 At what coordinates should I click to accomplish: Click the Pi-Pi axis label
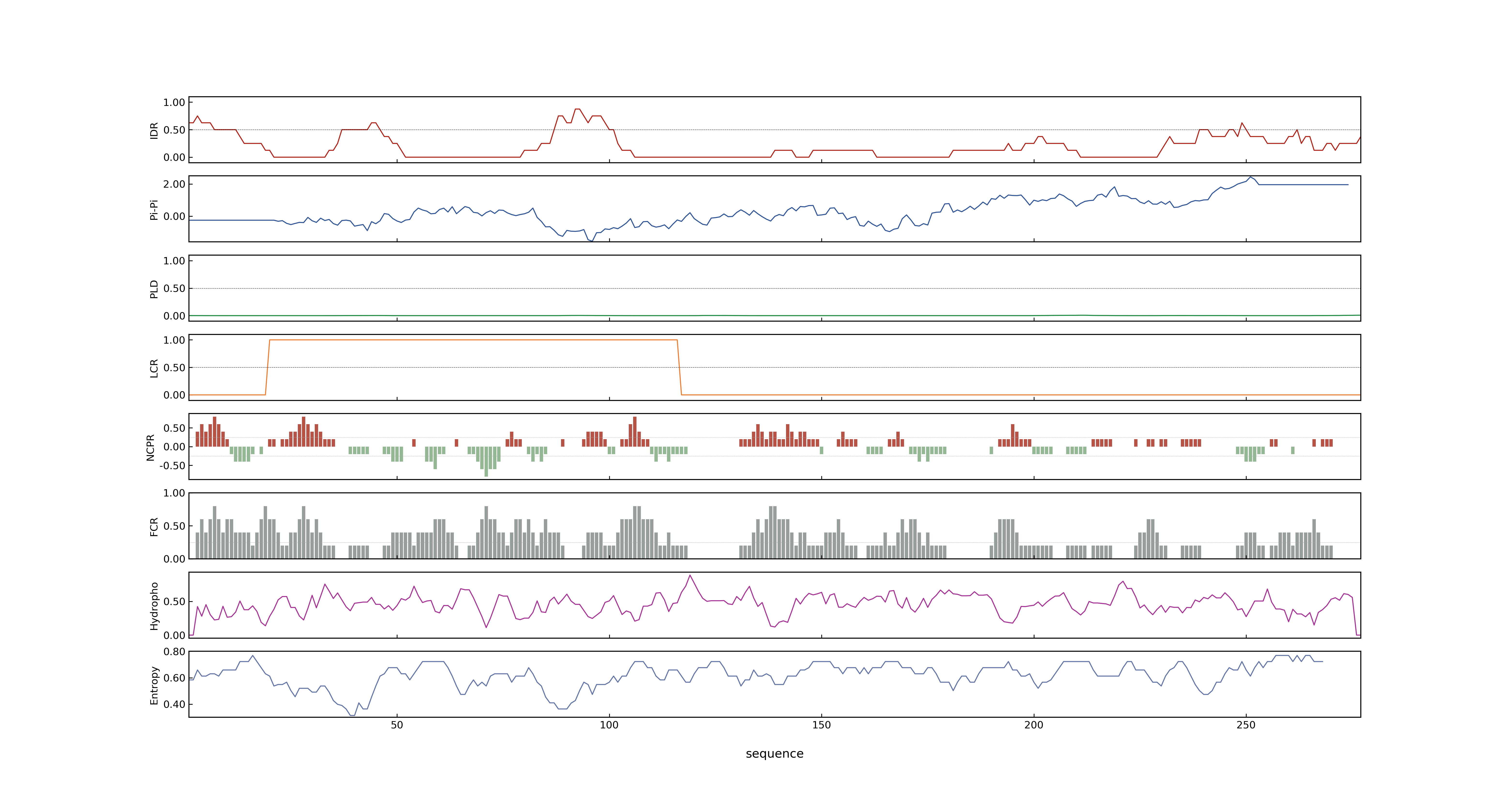154,209
